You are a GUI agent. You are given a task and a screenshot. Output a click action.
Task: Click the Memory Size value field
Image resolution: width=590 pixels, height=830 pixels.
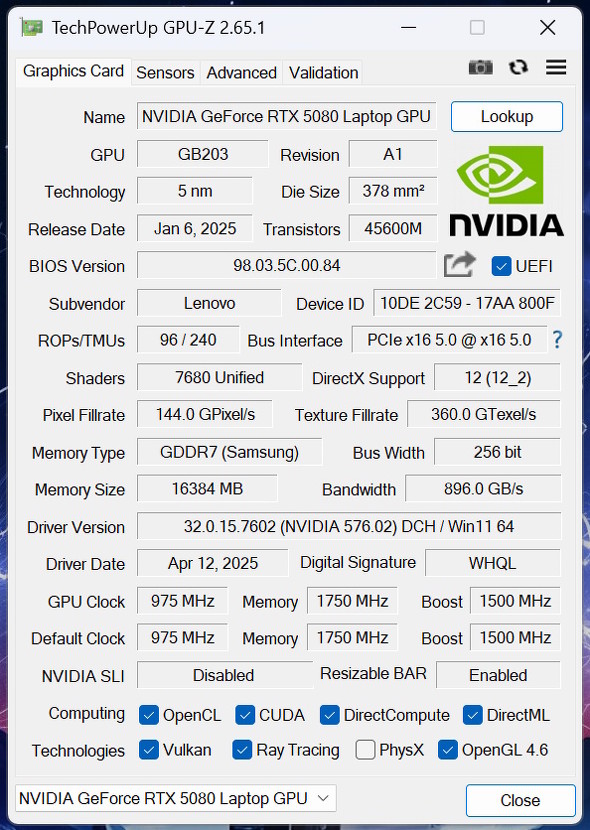(207, 489)
